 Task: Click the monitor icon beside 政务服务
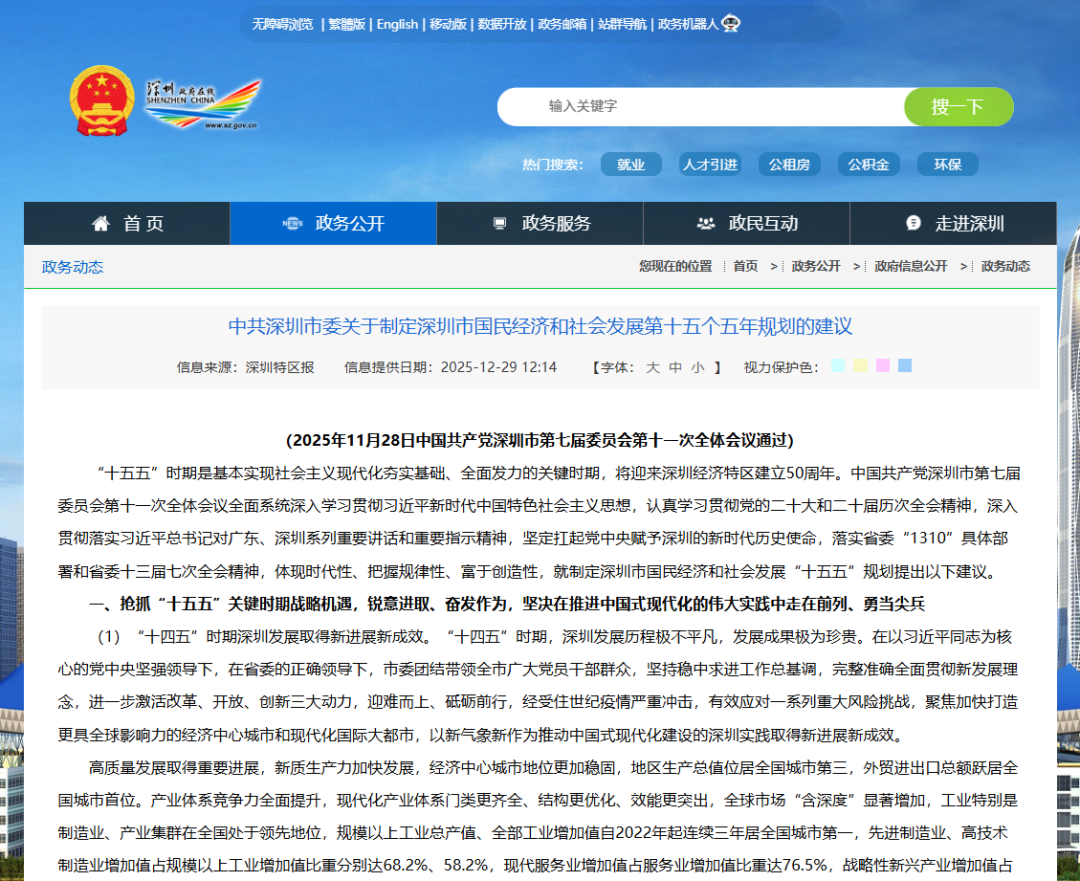tap(500, 223)
